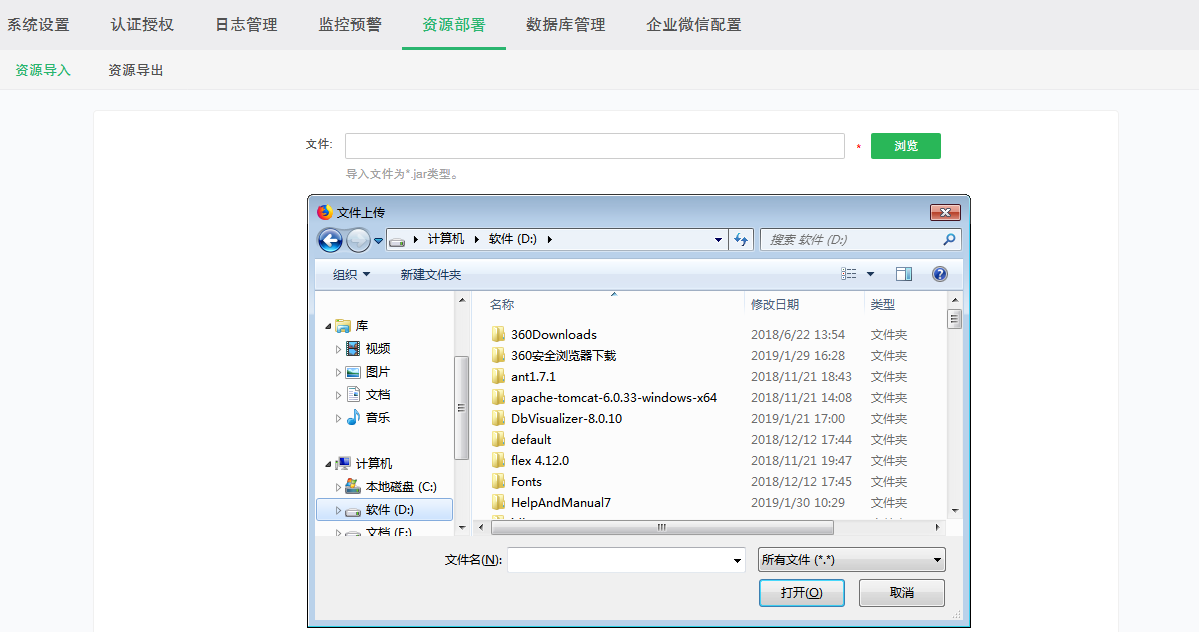Click the green 浏览 button

click(x=905, y=146)
